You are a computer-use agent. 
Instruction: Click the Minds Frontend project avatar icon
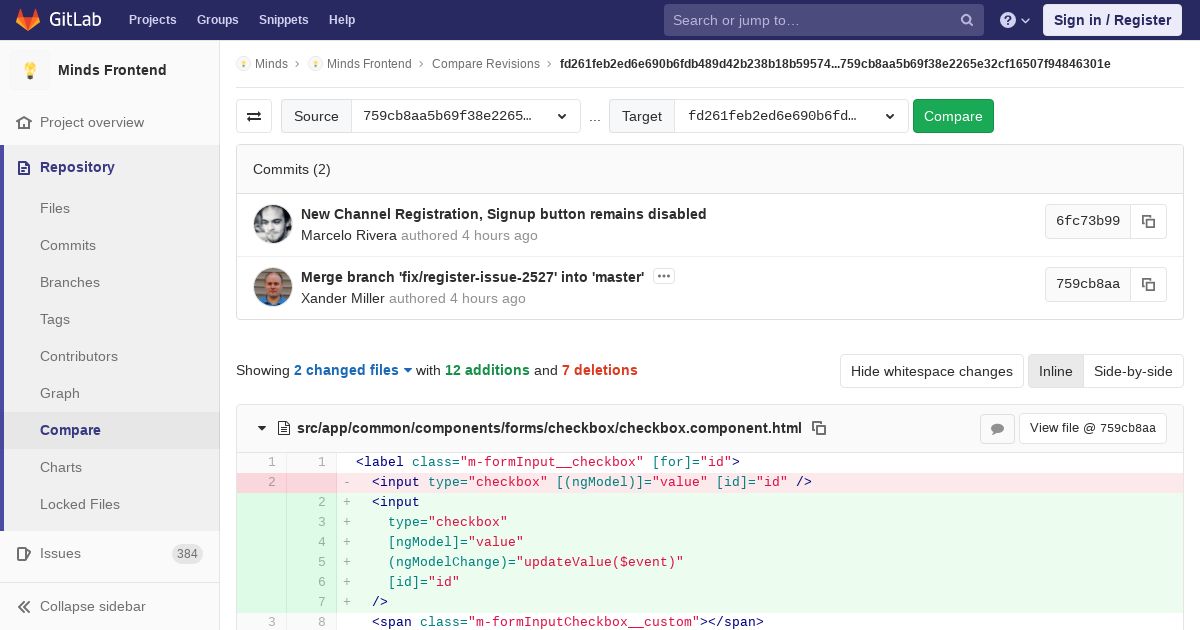click(30, 70)
